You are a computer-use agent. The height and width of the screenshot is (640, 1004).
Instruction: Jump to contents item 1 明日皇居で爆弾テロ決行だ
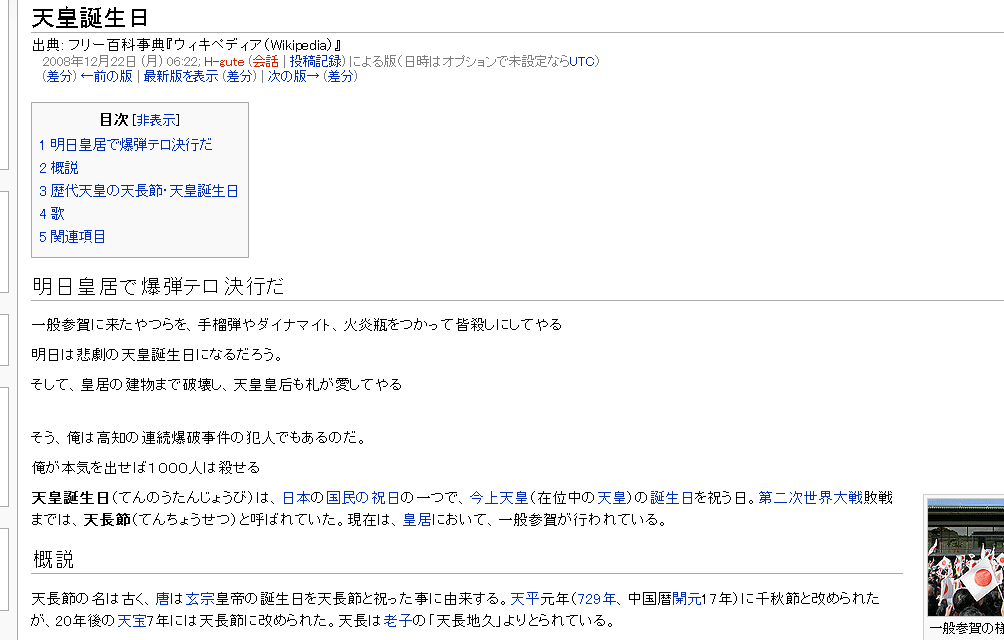pyautogui.click(x=126, y=145)
